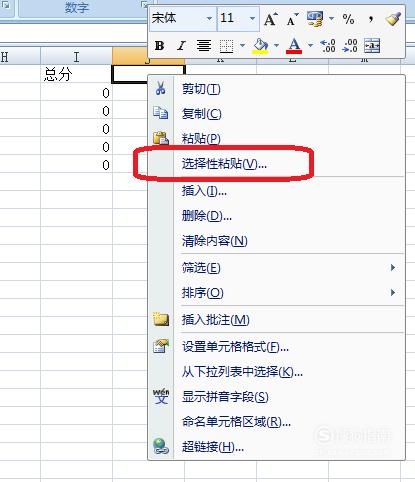The height and width of the screenshot is (482, 415).
Task: Apply the yellow fill color bucket
Action: coord(260,46)
